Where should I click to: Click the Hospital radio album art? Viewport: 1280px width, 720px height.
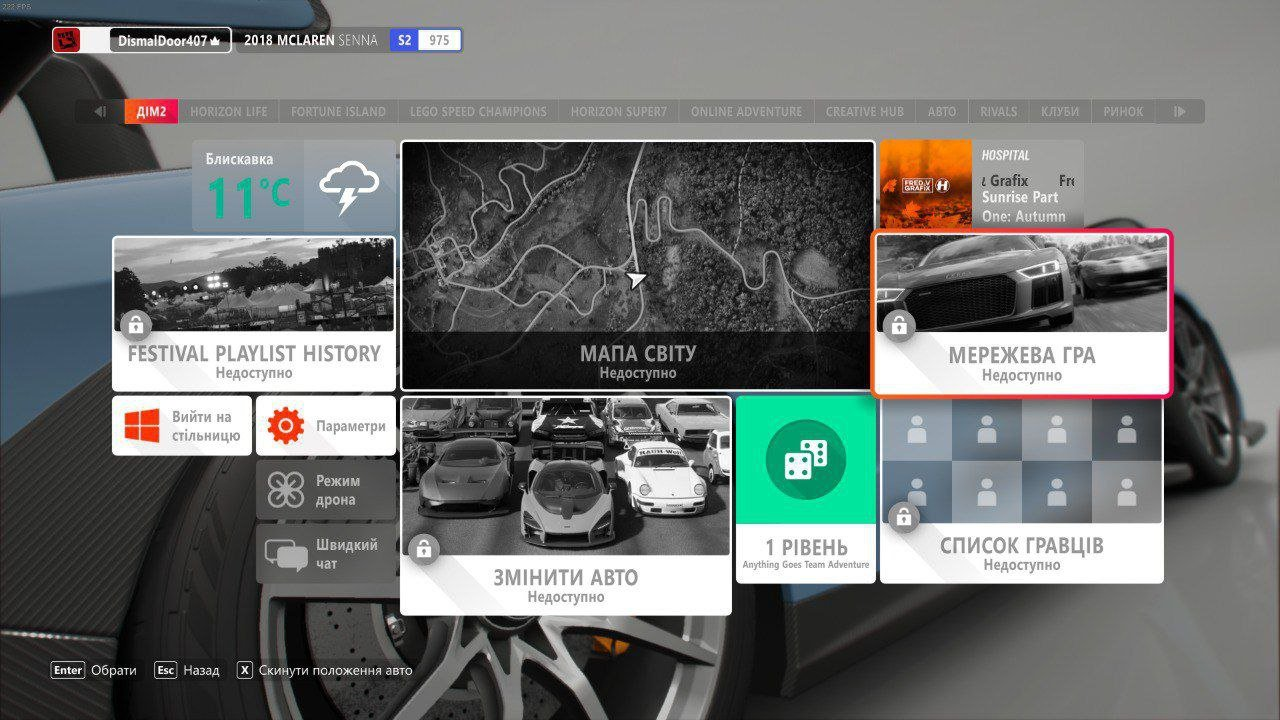tap(925, 185)
